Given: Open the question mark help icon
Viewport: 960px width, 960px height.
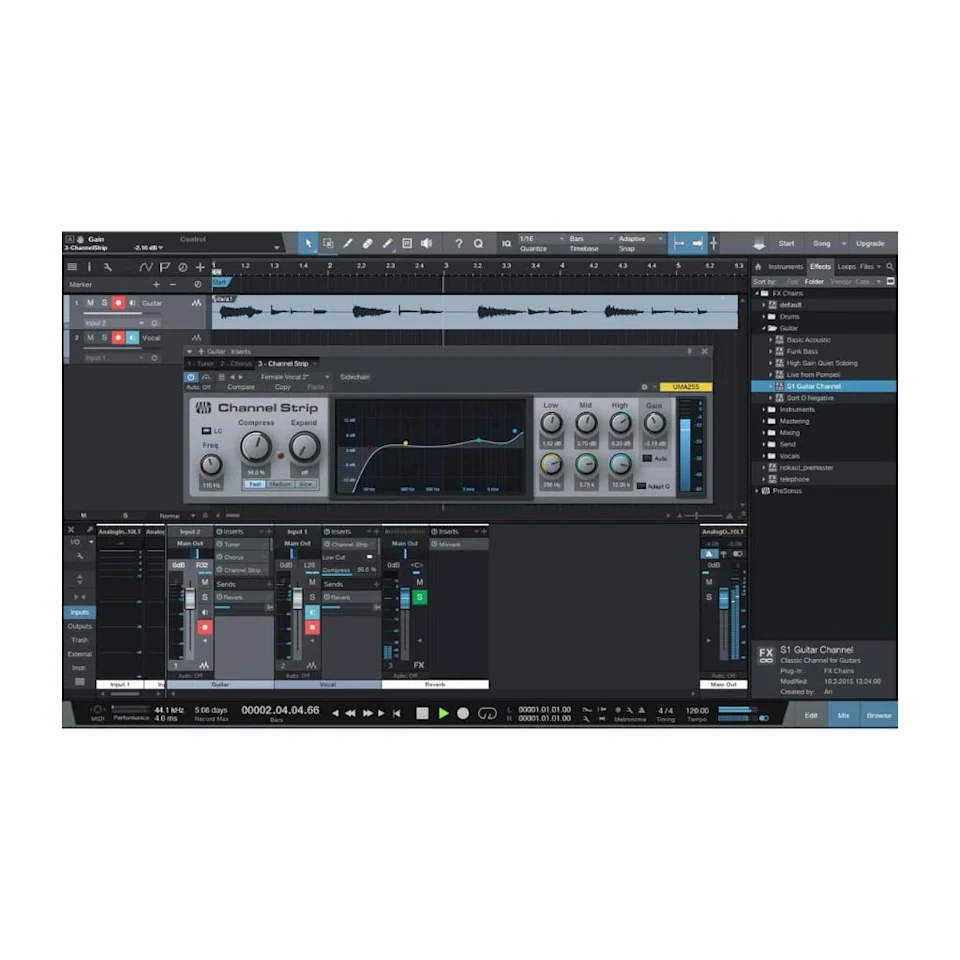Looking at the screenshot, I should coord(459,243).
